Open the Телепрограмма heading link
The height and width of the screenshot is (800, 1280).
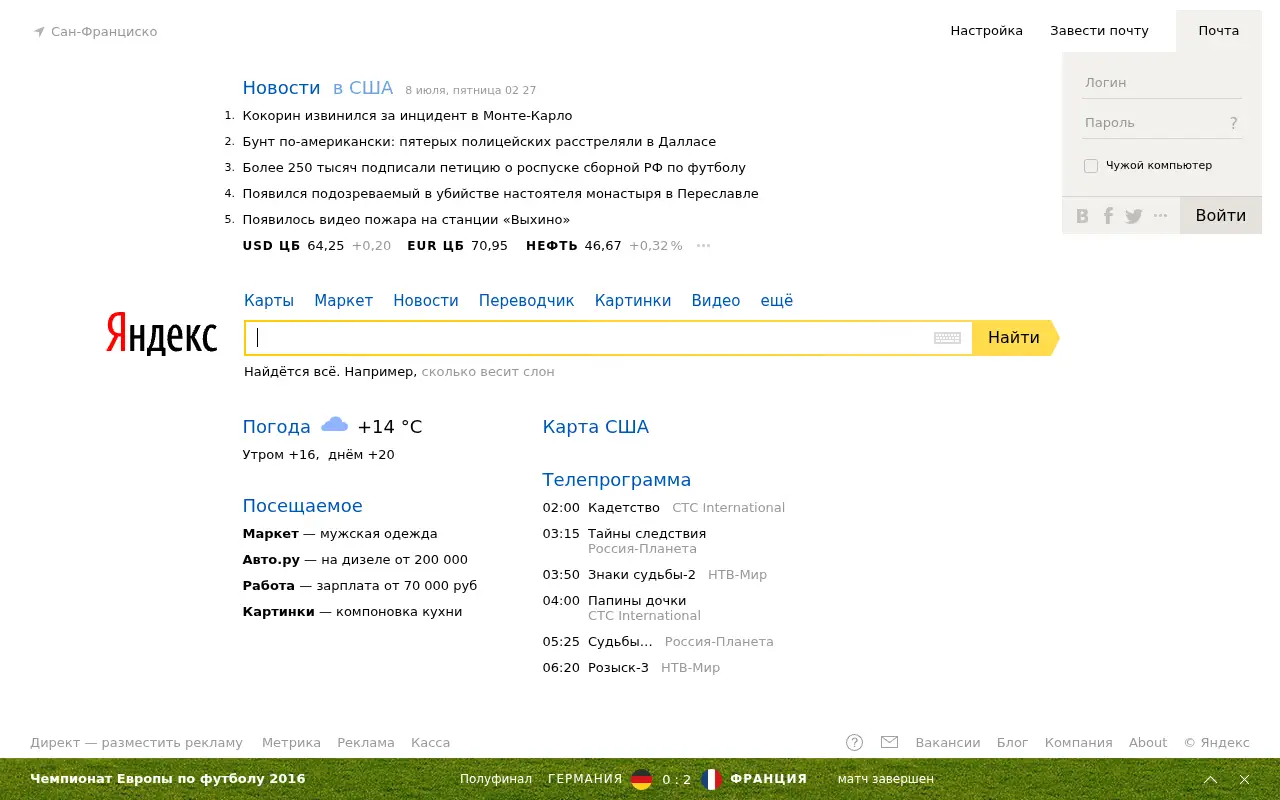pos(616,480)
